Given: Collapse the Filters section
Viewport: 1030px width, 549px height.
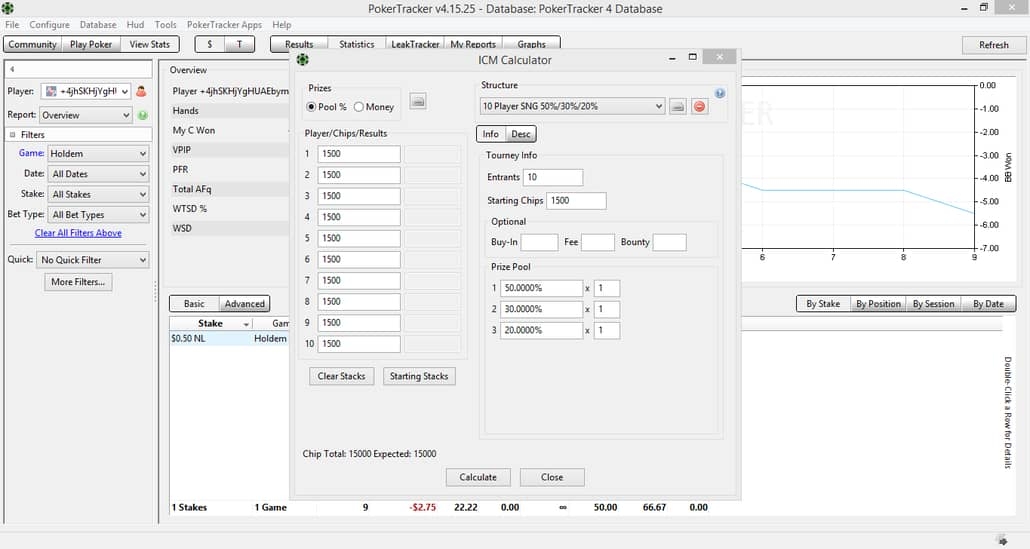Looking at the screenshot, I should coord(12,135).
